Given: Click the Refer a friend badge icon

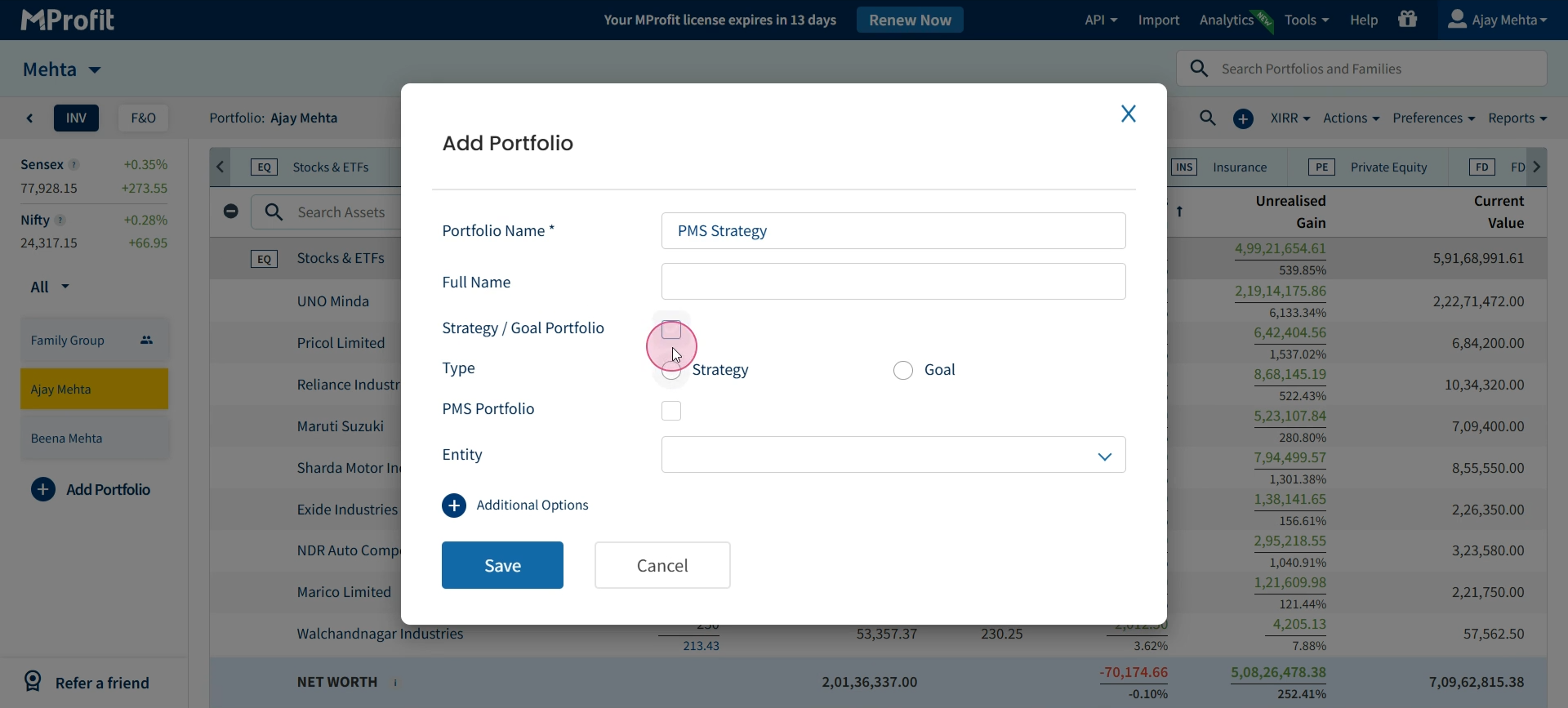Looking at the screenshot, I should pyautogui.click(x=33, y=681).
